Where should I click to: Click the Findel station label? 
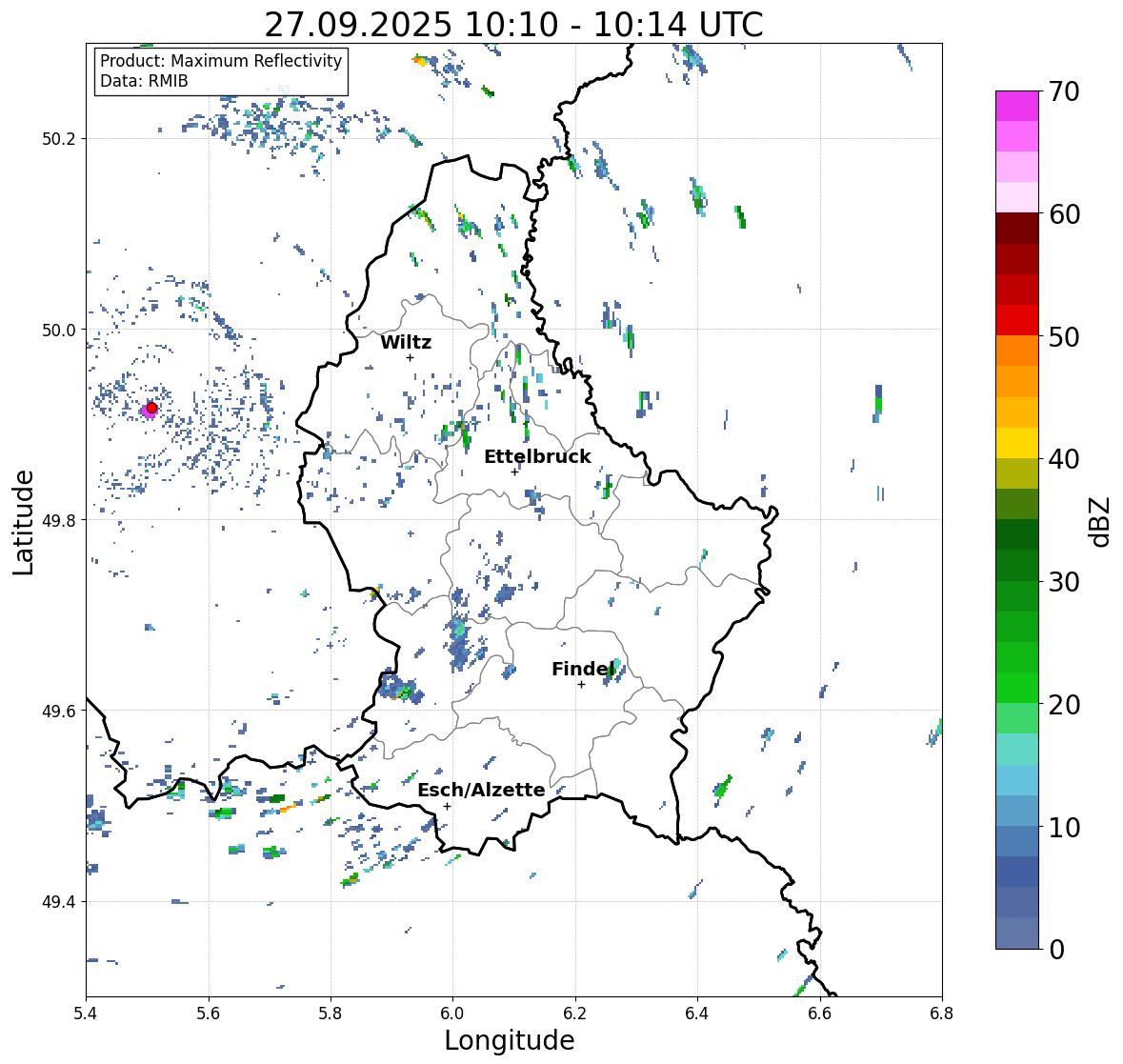coord(583,669)
